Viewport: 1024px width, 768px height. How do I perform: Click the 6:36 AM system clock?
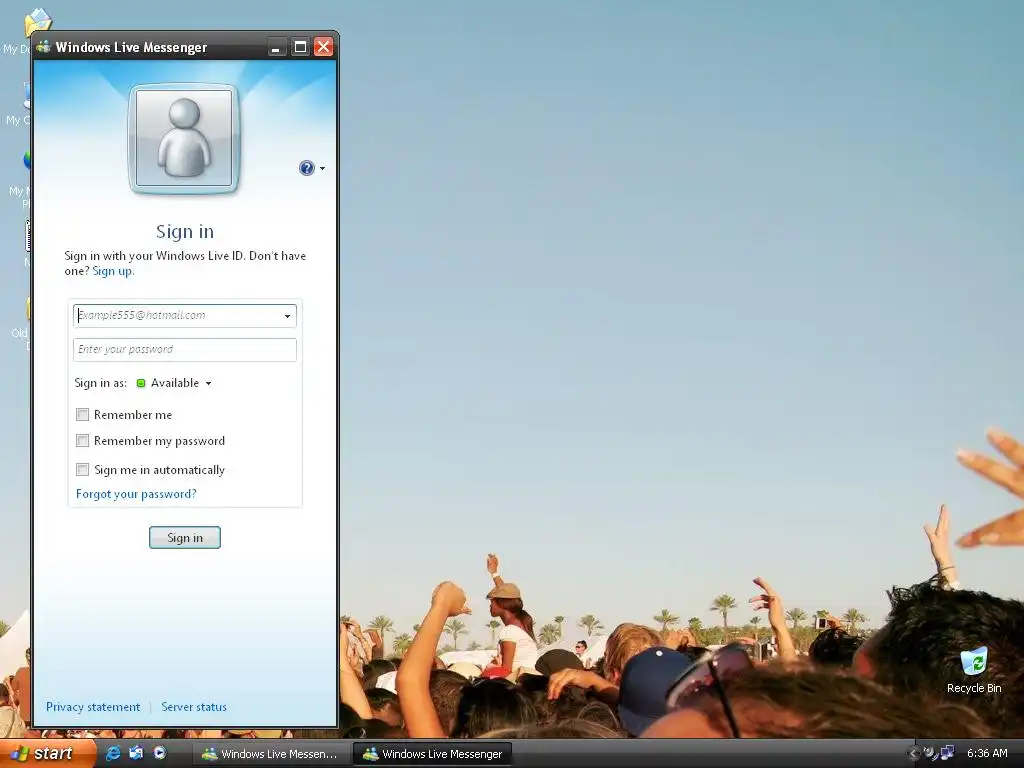pos(987,753)
